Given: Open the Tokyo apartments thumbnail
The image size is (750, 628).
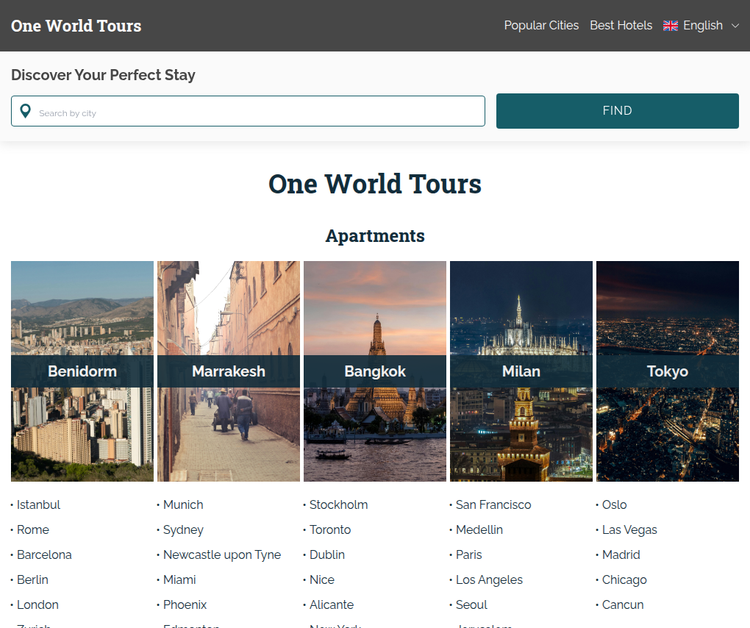Looking at the screenshot, I should 667,371.
